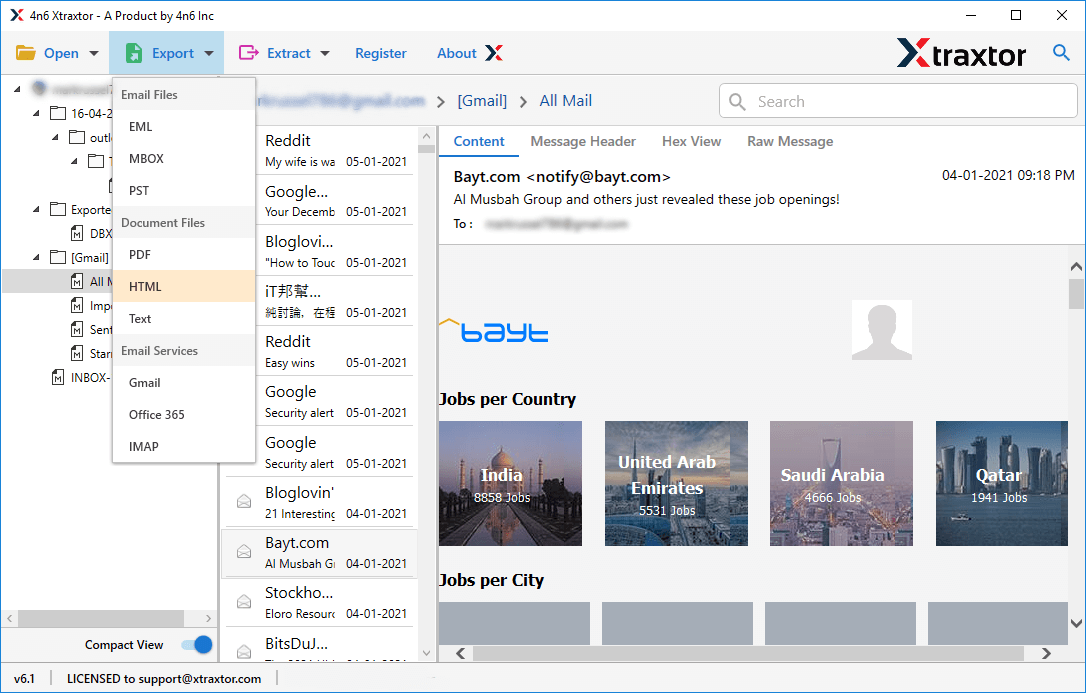1086x693 pixels.
Task: Click the envelope icon on the Bayt.com email
Action: 244,552
